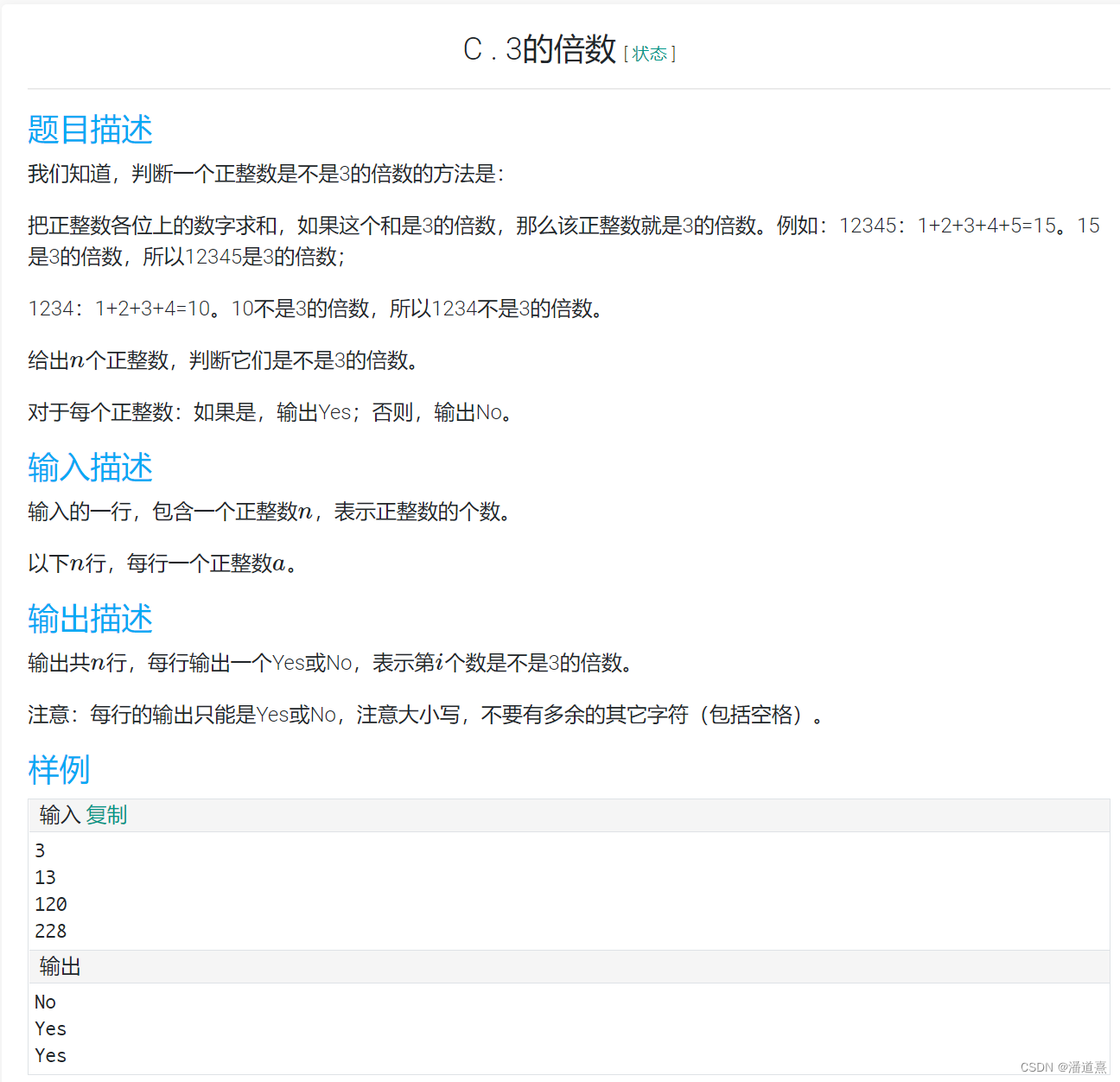Click the paragraph starting 我们知道

pyautogui.click(x=266, y=174)
